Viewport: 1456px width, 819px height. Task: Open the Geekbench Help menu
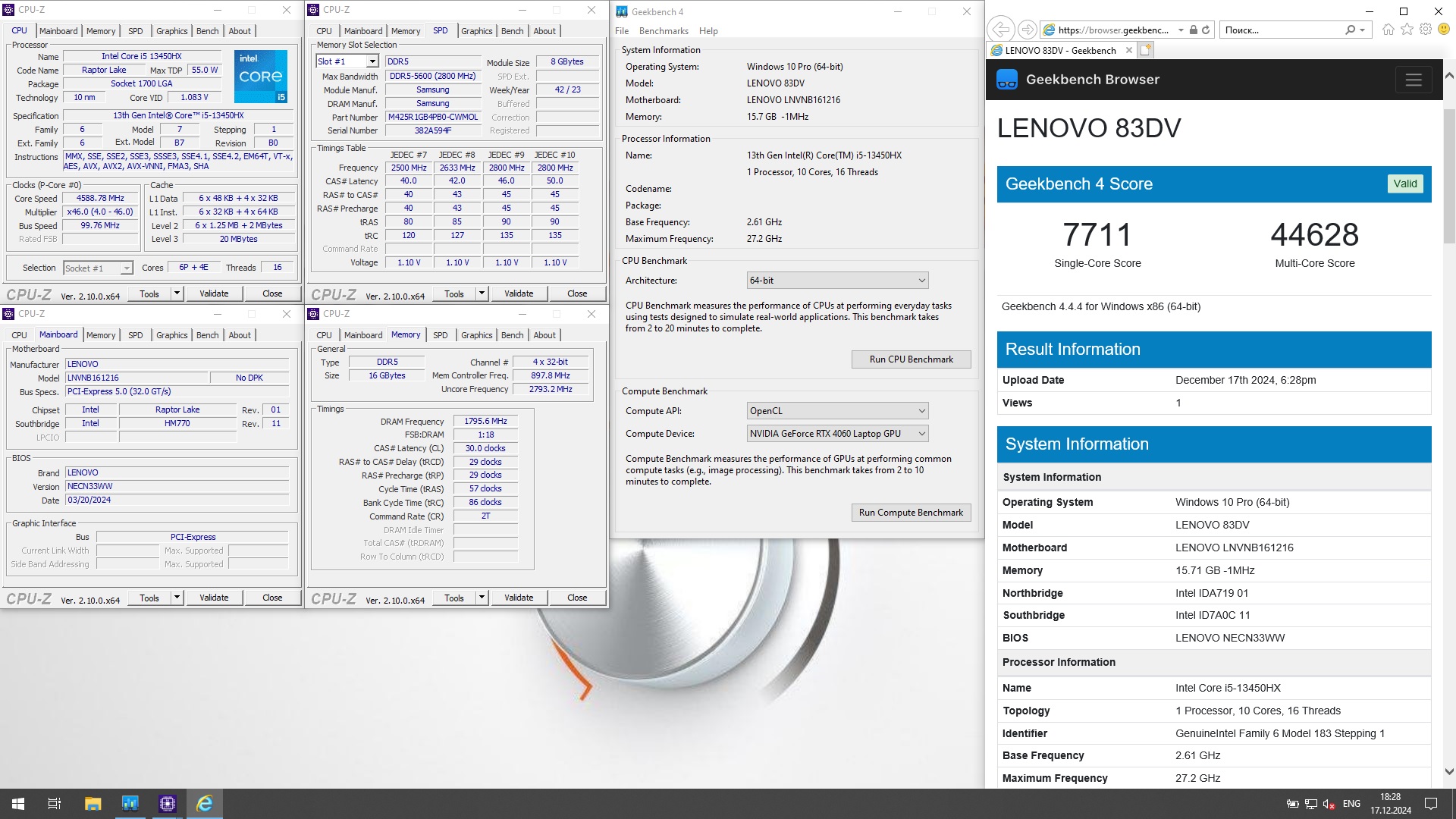tap(708, 31)
